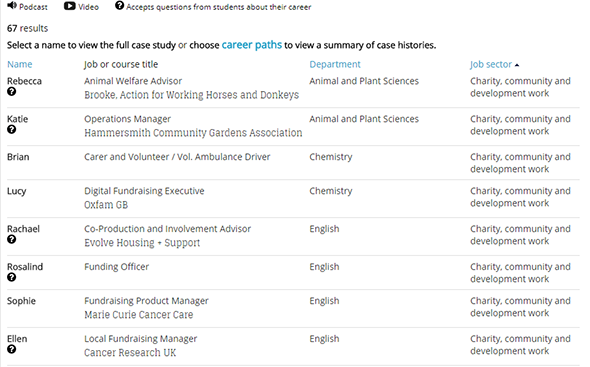View Sophie's case study
Screen dimensions: 590x367
pos(21,301)
